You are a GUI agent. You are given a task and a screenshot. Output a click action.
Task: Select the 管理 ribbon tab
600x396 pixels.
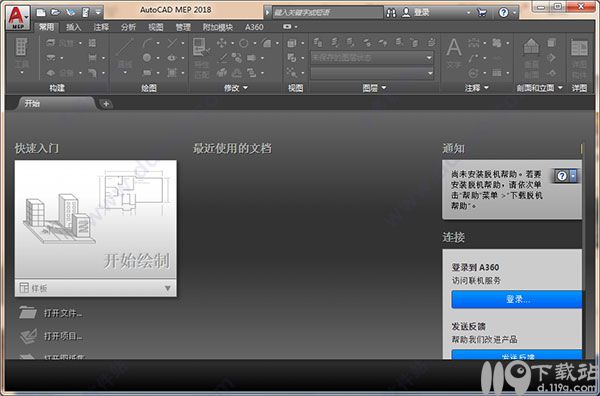point(183,27)
